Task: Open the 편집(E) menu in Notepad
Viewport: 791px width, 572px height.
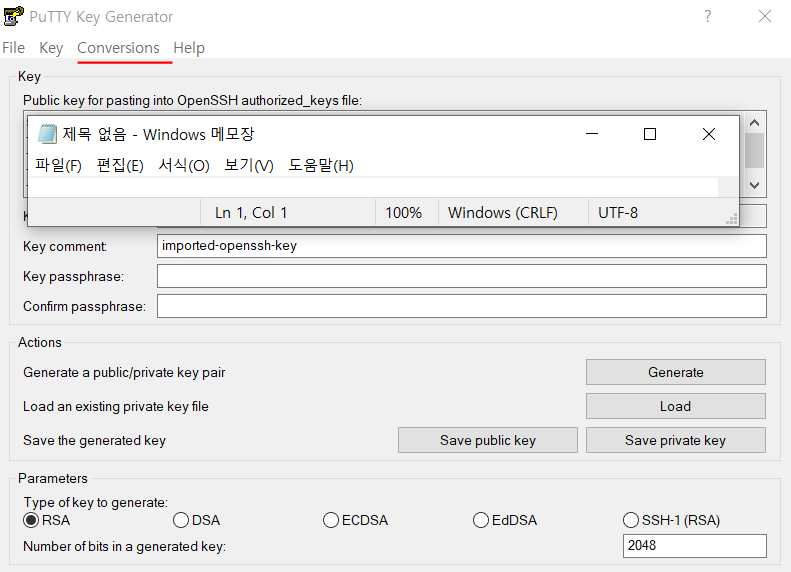Action: pyautogui.click(x=120, y=165)
